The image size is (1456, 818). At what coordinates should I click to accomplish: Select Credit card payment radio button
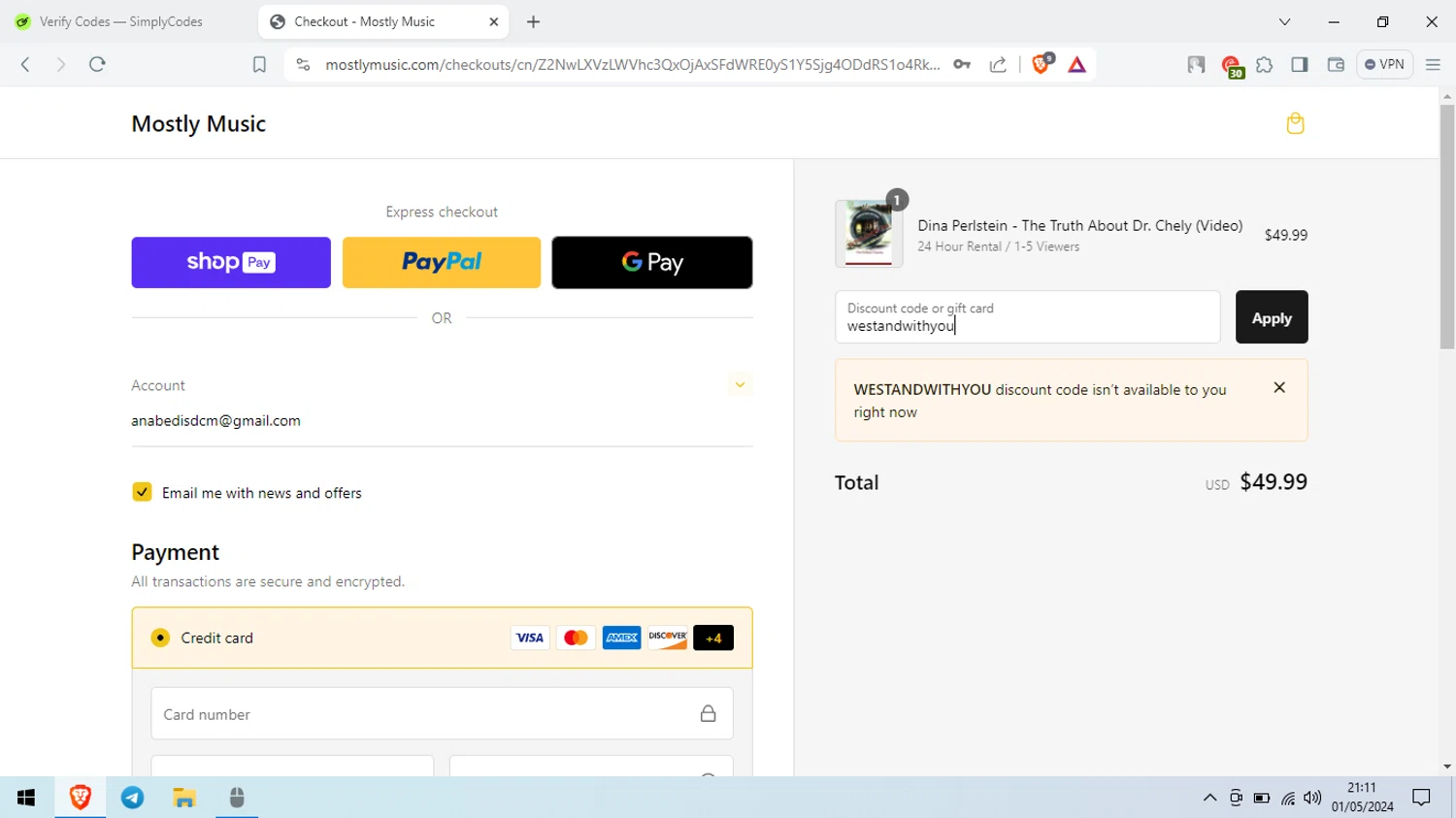pos(160,638)
